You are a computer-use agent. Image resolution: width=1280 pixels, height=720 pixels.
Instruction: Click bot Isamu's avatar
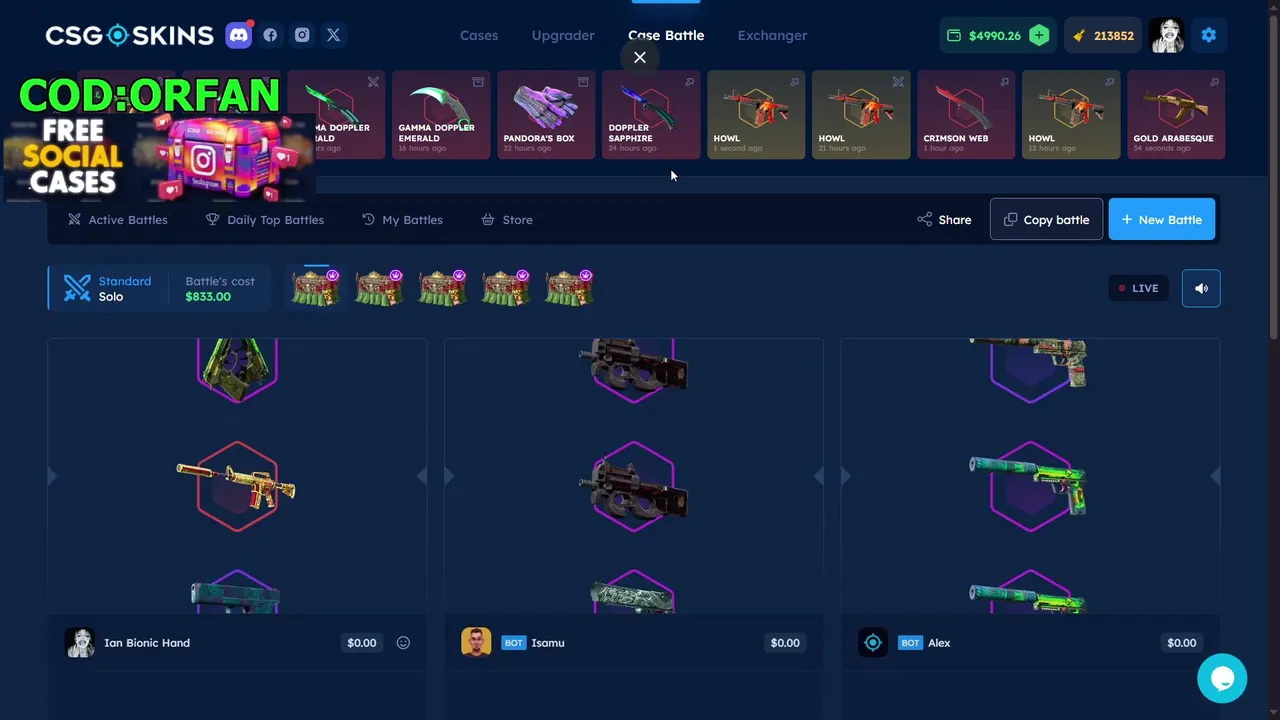pyautogui.click(x=476, y=642)
